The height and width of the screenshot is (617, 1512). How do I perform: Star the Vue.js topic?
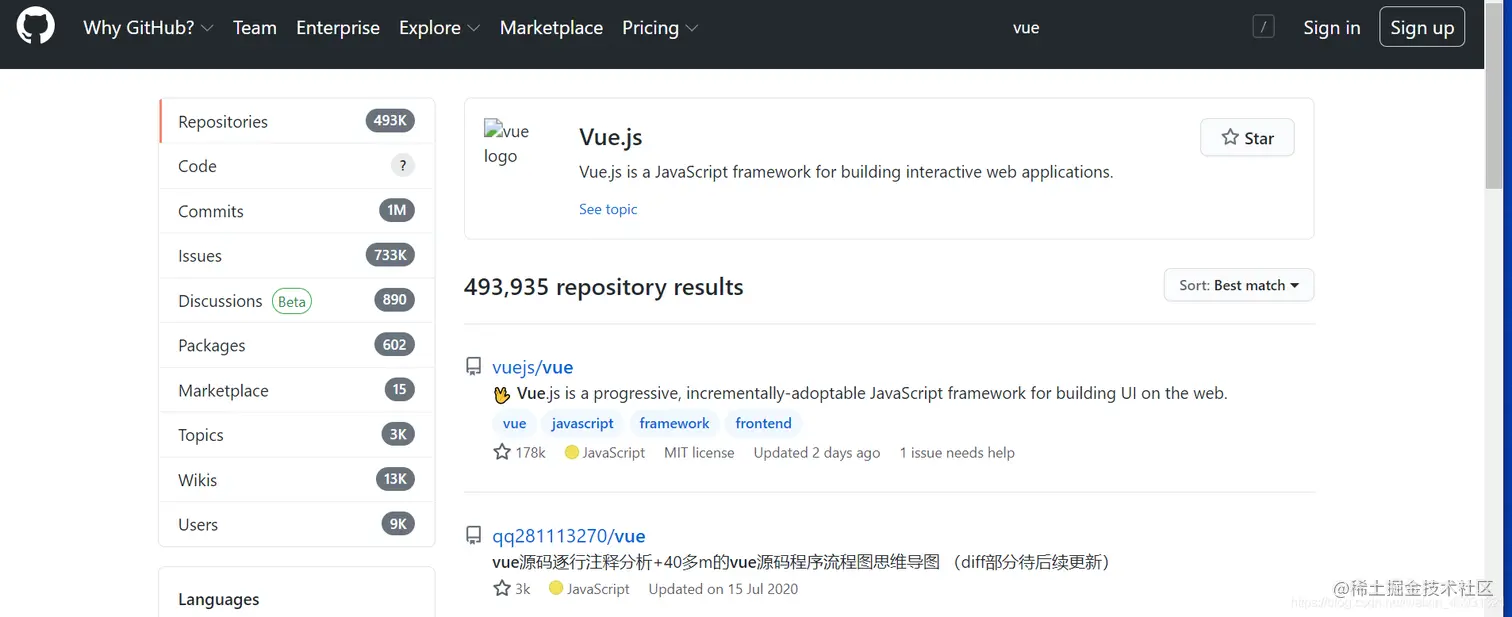pos(1247,138)
